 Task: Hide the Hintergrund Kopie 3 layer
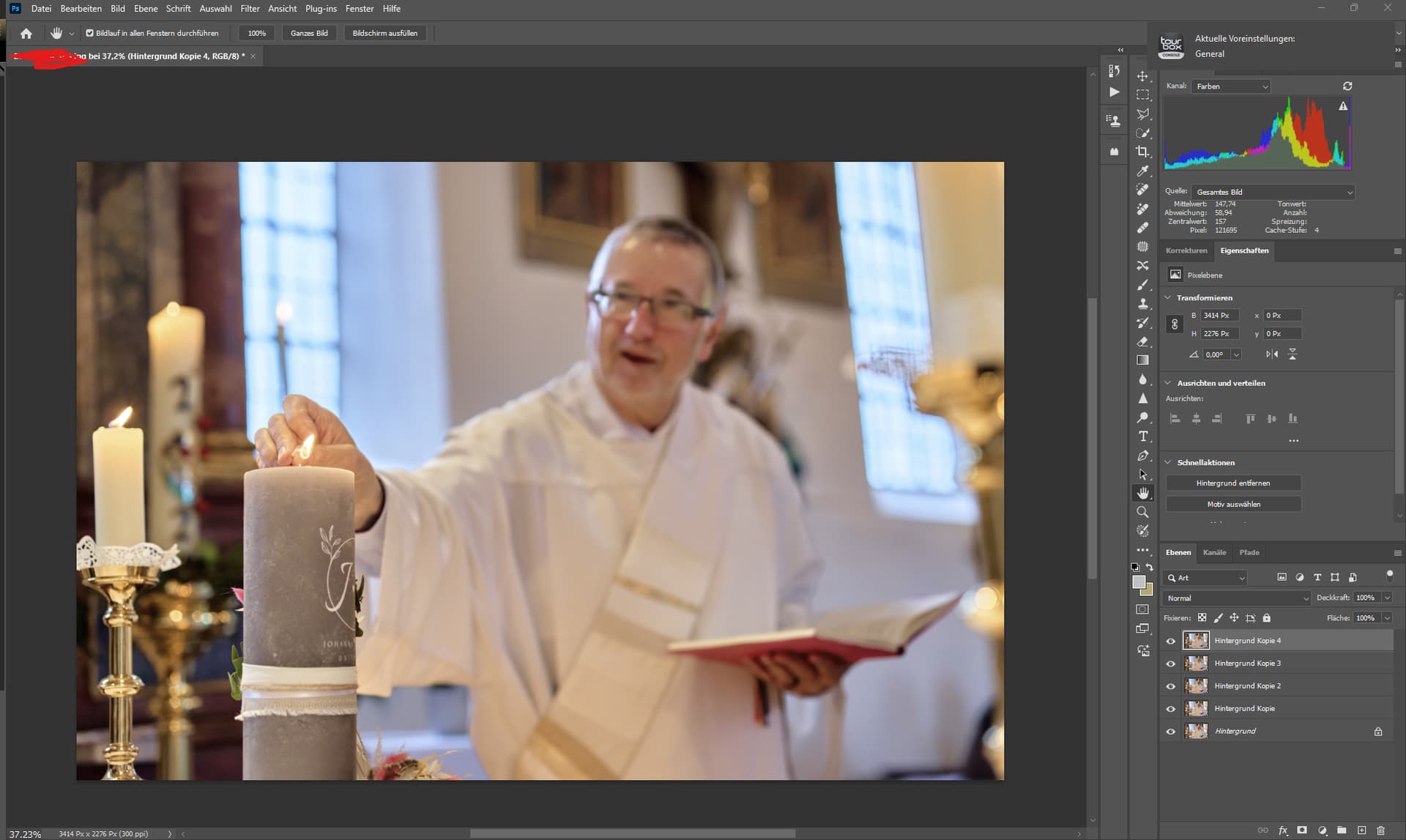[1170, 664]
